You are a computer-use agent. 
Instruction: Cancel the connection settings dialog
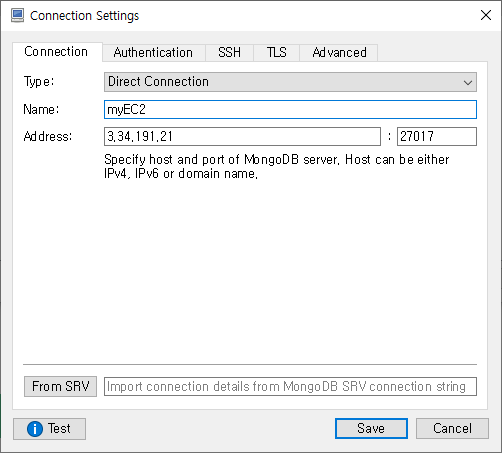click(452, 428)
